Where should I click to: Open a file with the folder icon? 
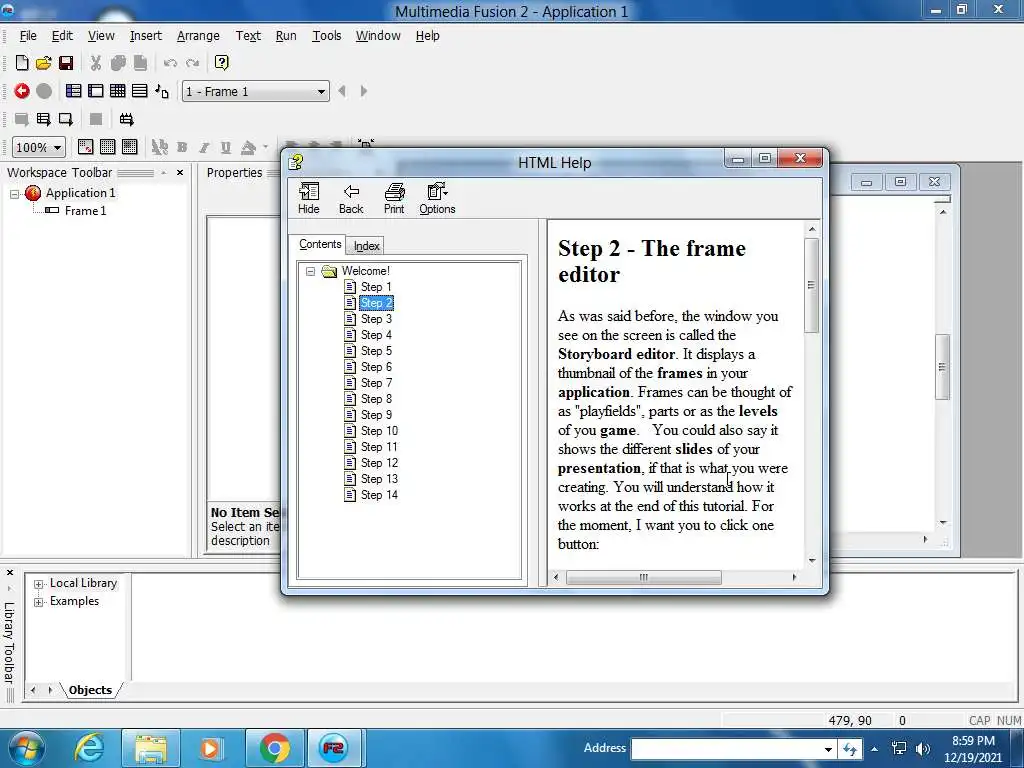click(44, 63)
